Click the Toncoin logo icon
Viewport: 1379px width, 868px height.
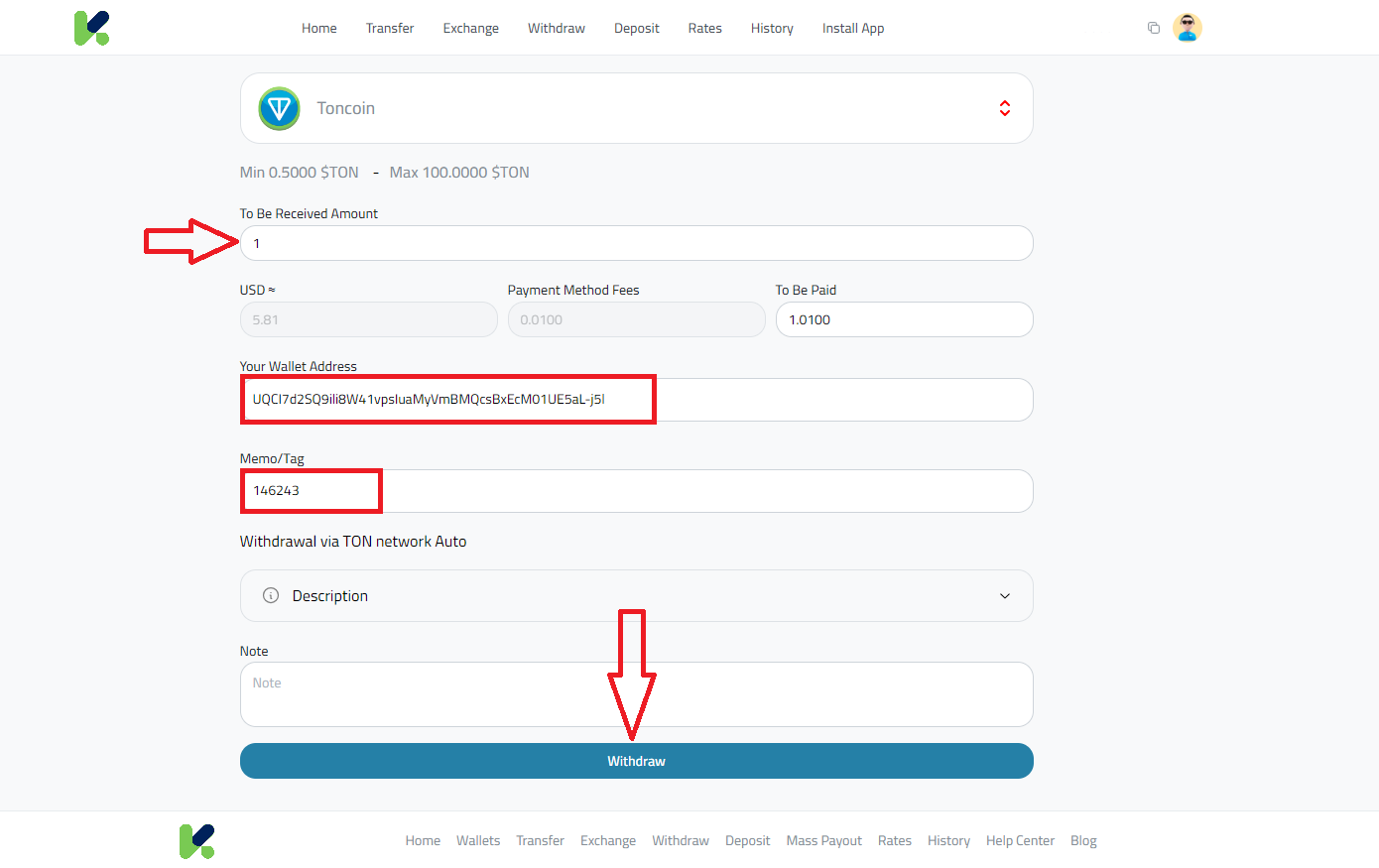coord(279,108)
